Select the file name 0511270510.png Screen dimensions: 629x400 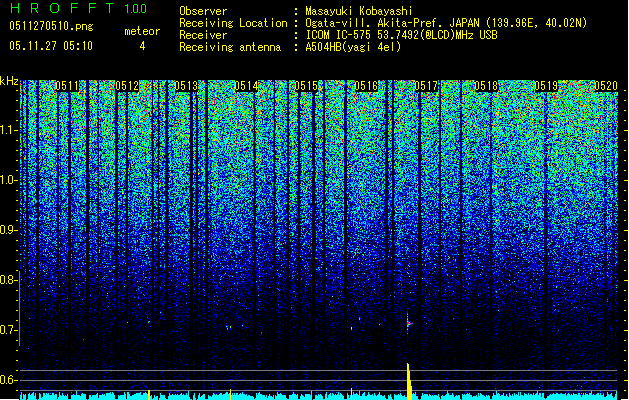[51, 26]
